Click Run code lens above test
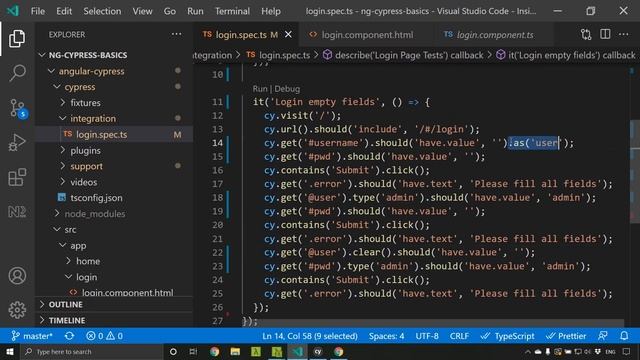Image resolution: width=640 pixels, height=360 pixels. (260, 89)
